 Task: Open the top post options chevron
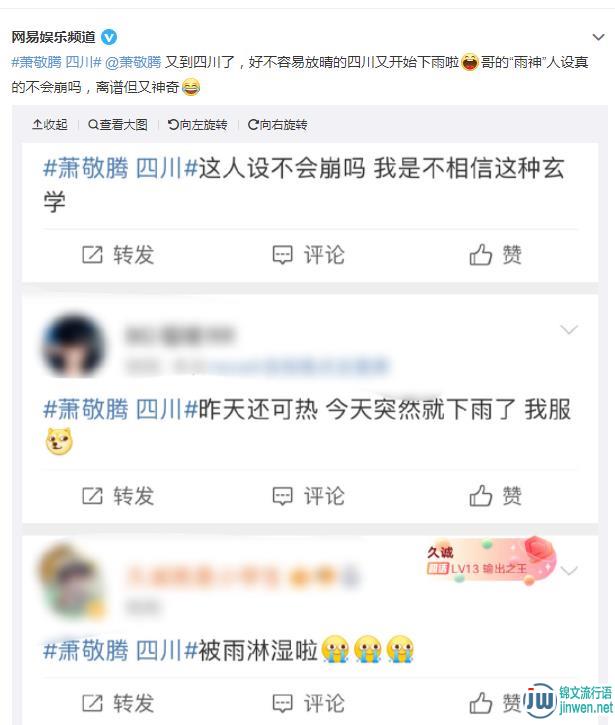pyautogui.click(x=598, y=37)
